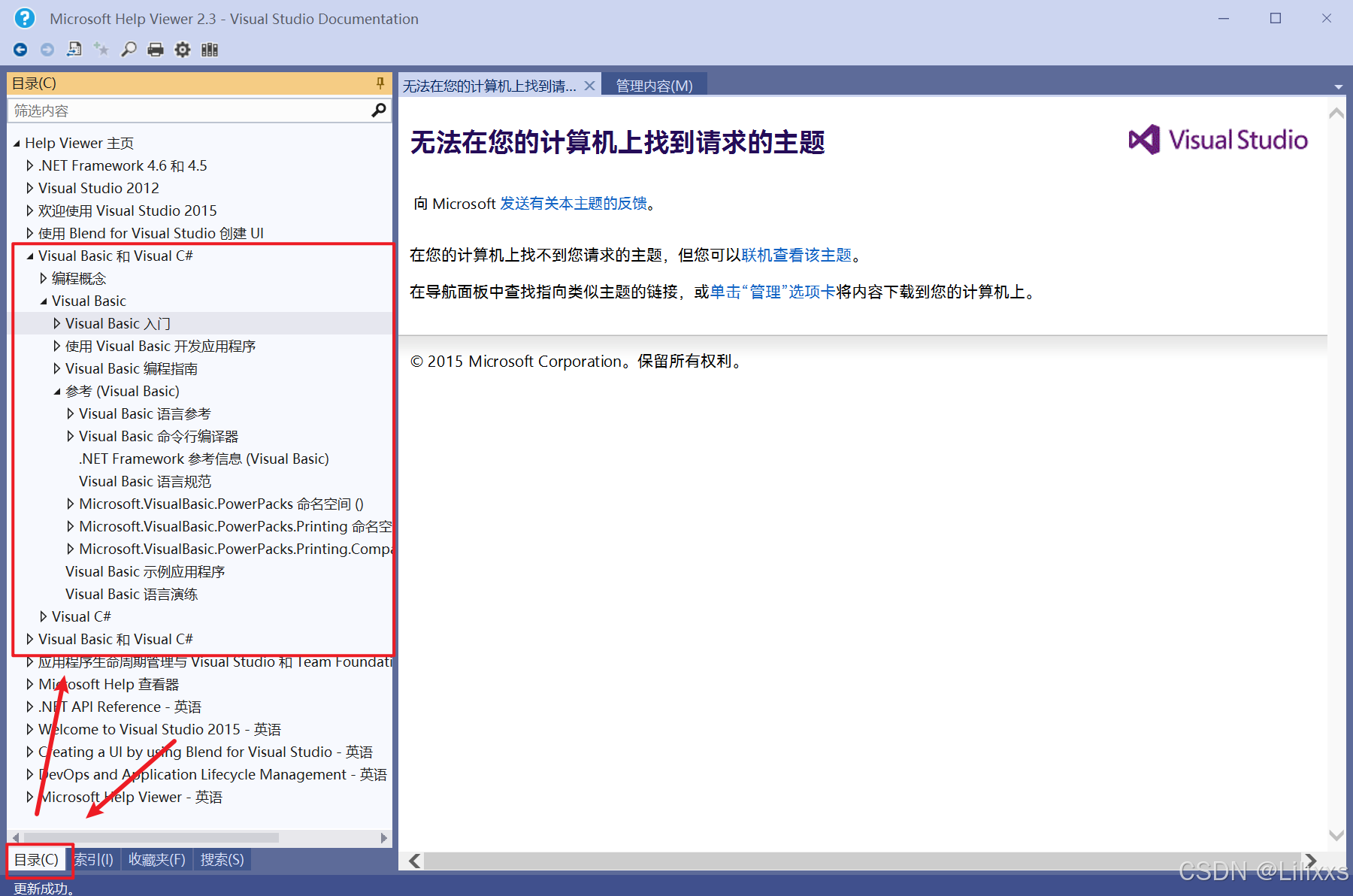The width and height of the screenshot is (1353, 896).
Task: Expand Visual Basic 语言参考 node
Action: 71,413
